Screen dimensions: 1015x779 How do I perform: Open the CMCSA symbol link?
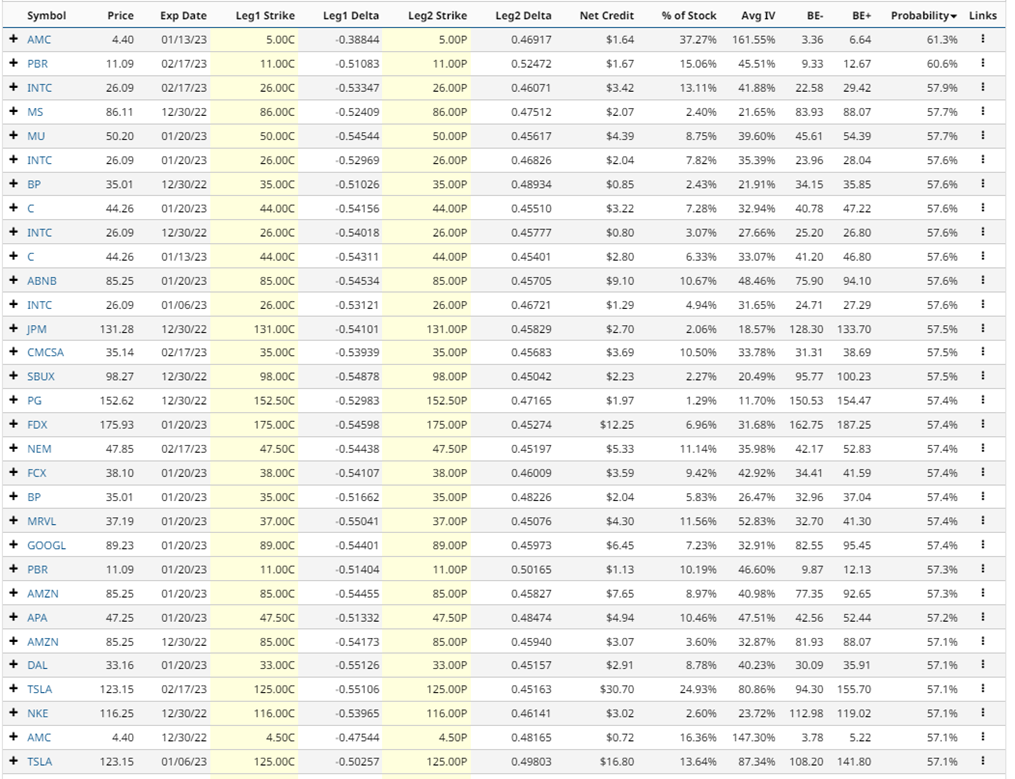click(45, 352)
